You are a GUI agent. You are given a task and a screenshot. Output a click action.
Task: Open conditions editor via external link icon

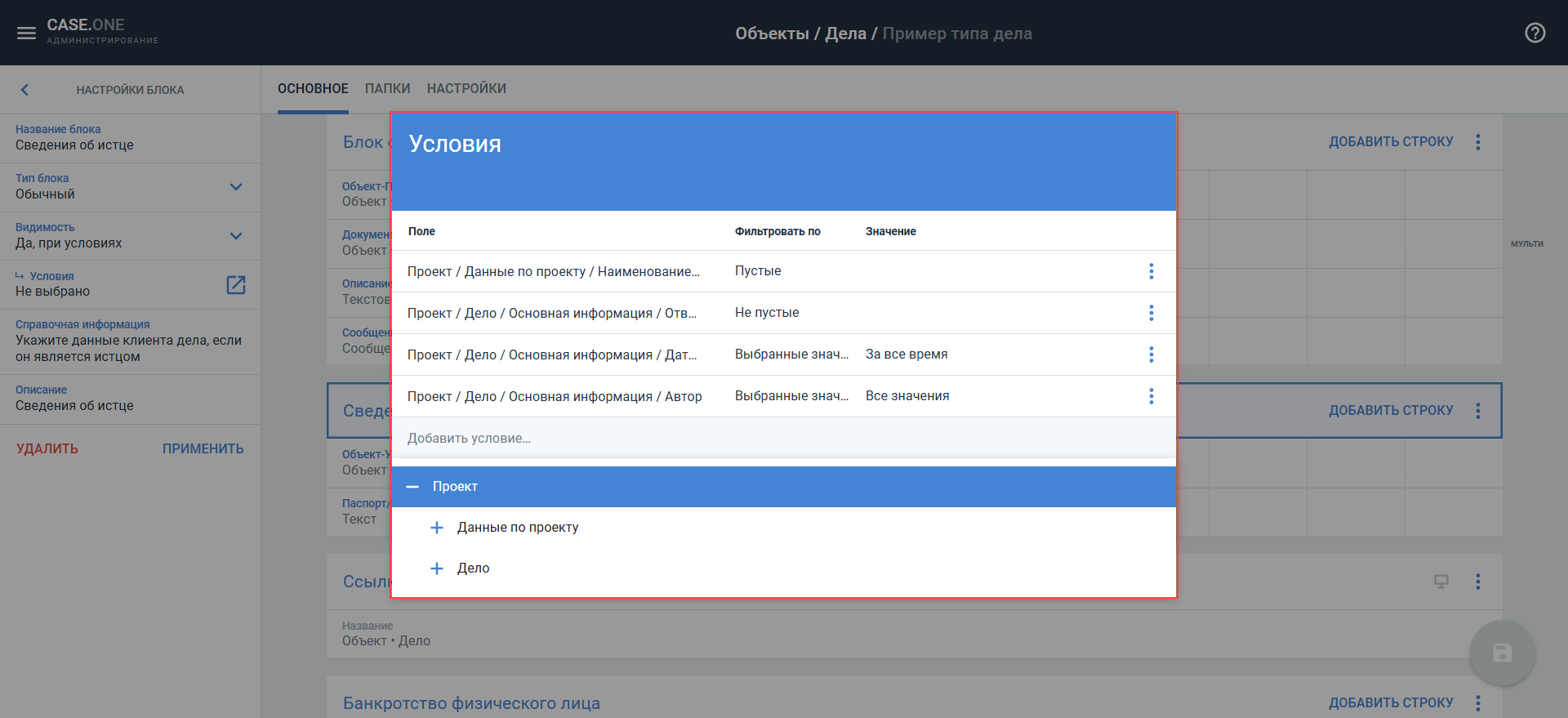[x=235, y=284]
